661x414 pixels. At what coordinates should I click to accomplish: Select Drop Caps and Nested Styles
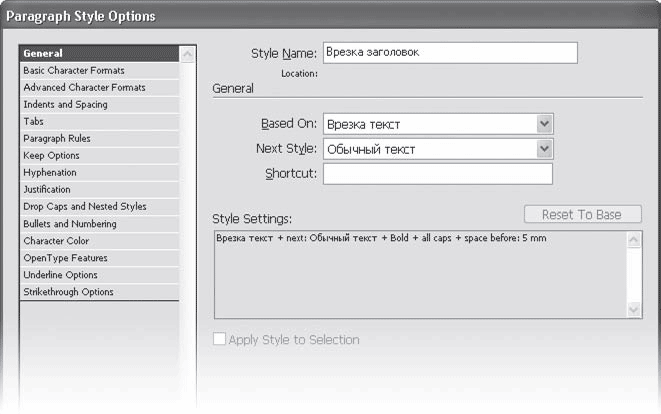click(85, 207)
